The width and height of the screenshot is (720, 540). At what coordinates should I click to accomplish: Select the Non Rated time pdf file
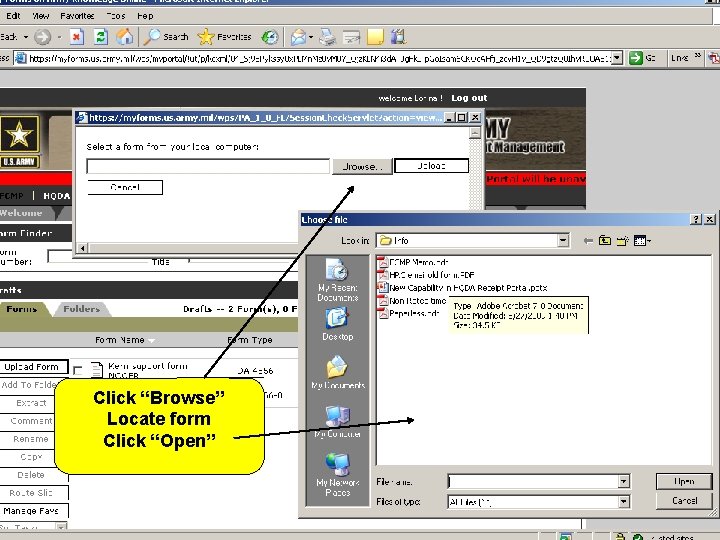(412, 301)
